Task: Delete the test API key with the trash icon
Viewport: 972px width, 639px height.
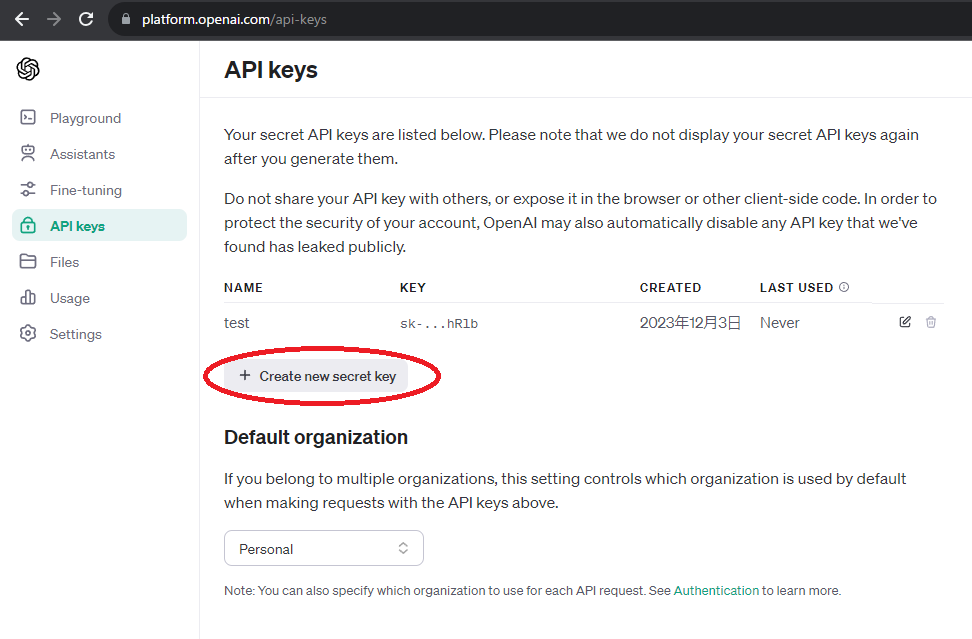Action: point(931,322)
